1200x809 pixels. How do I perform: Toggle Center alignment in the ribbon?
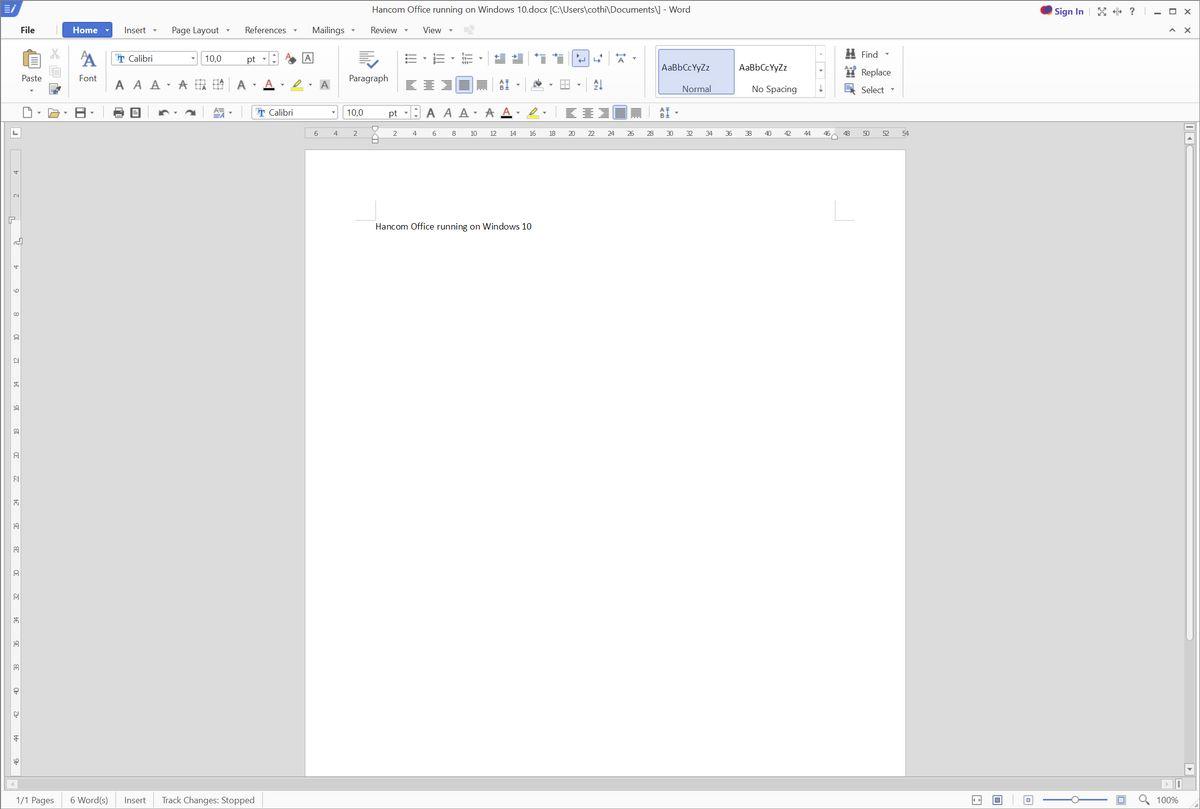(x=429, y=85)
